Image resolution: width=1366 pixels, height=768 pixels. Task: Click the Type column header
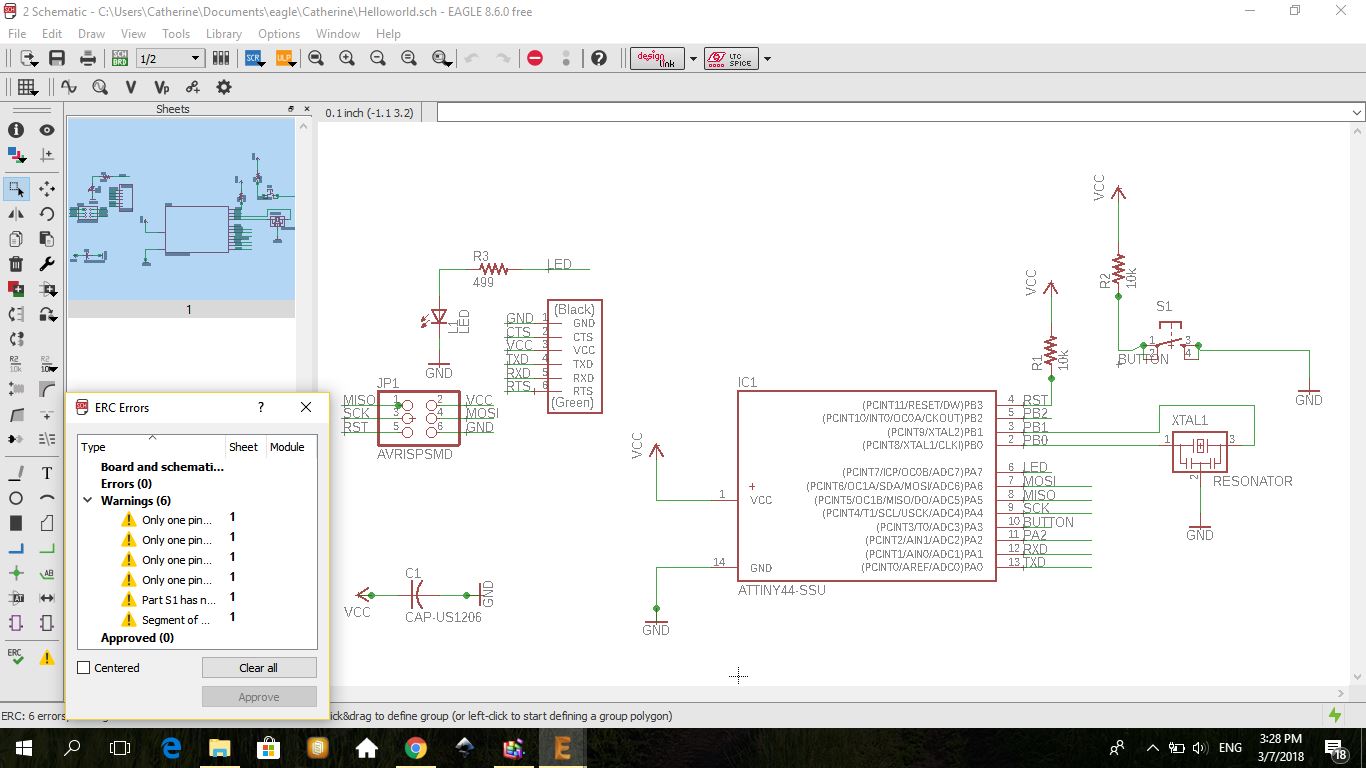point(152,447)
